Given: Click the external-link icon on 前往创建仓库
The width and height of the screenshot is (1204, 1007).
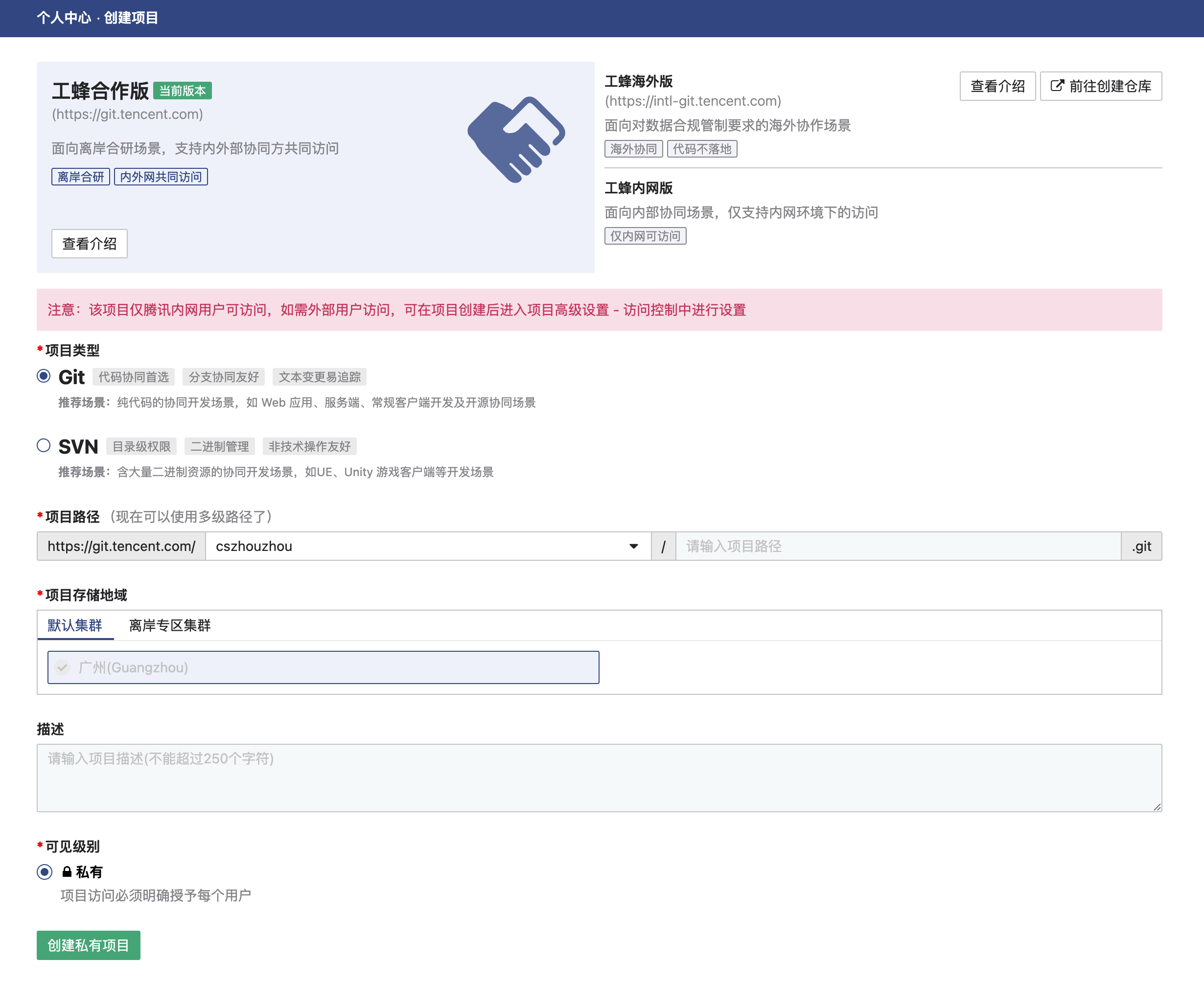Looking at the screenshot, I should (x=1057, y=86).
